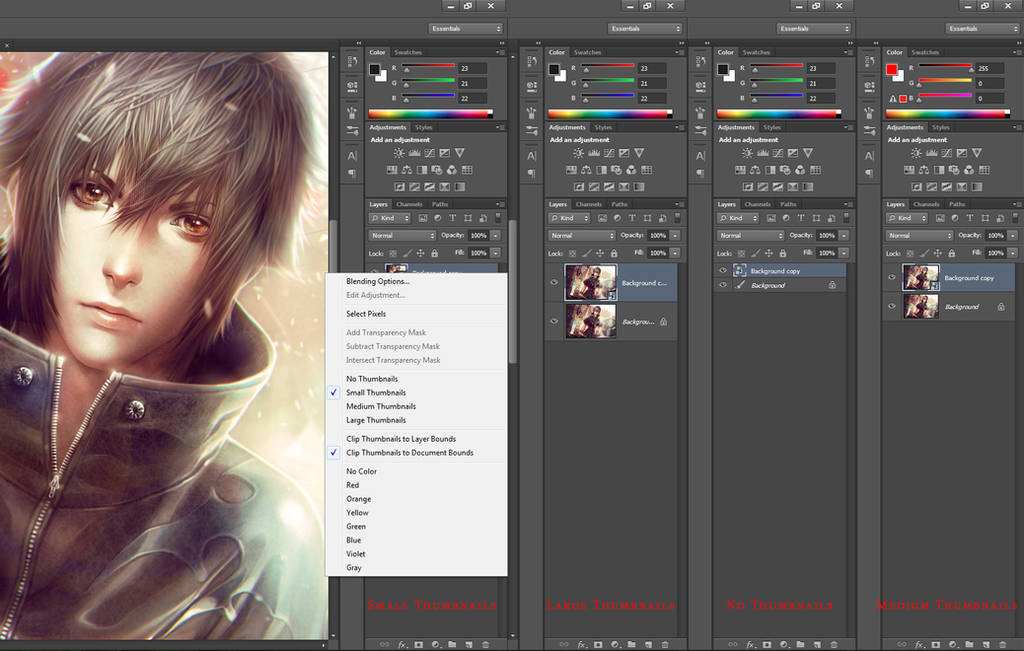Open Essentials workspace dropdown above No Thumbnails panel
Screen dimensions: 1024x651
814,28
